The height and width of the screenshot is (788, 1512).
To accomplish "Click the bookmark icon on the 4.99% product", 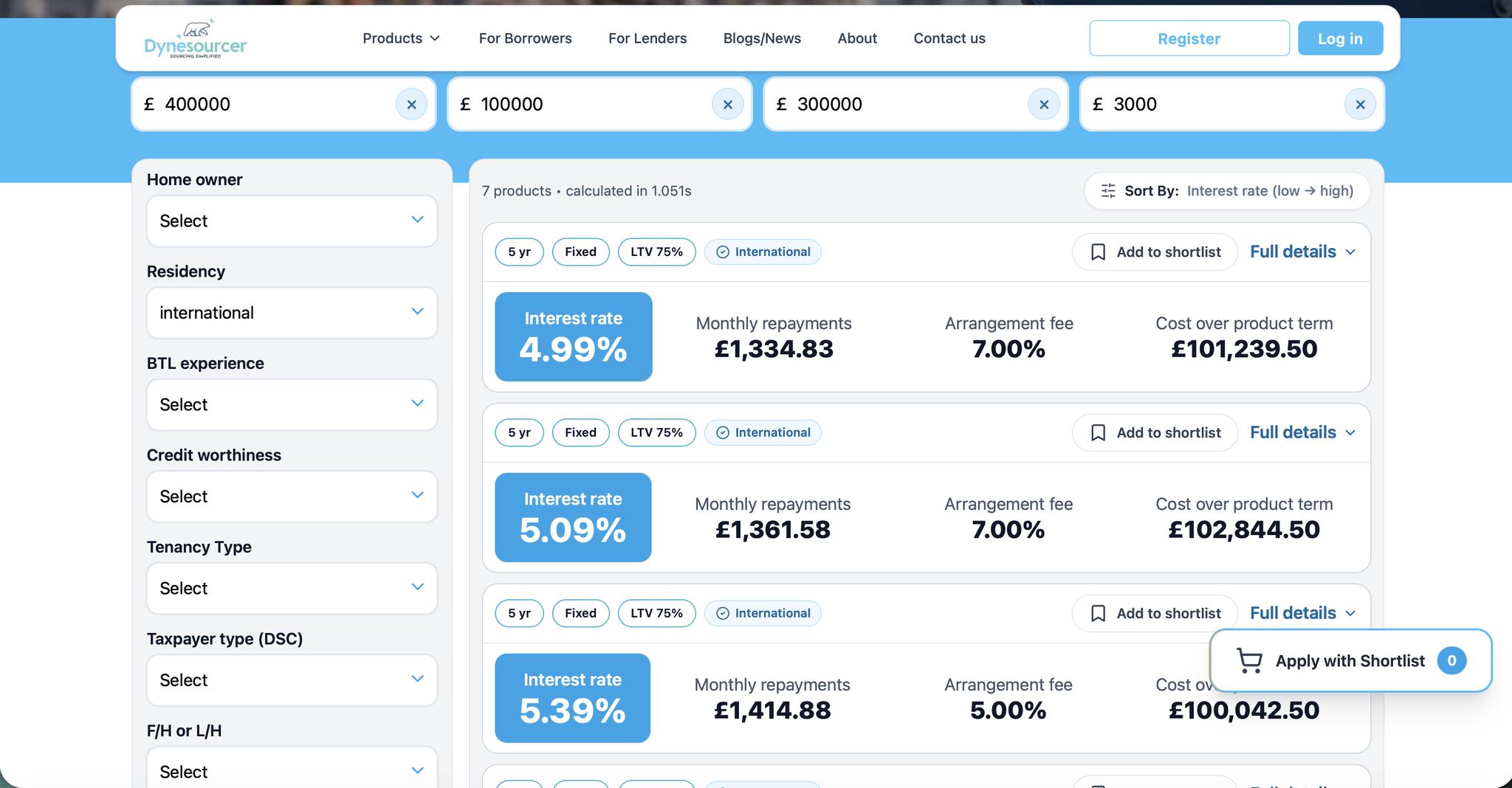I will [x=1098, y=252].
